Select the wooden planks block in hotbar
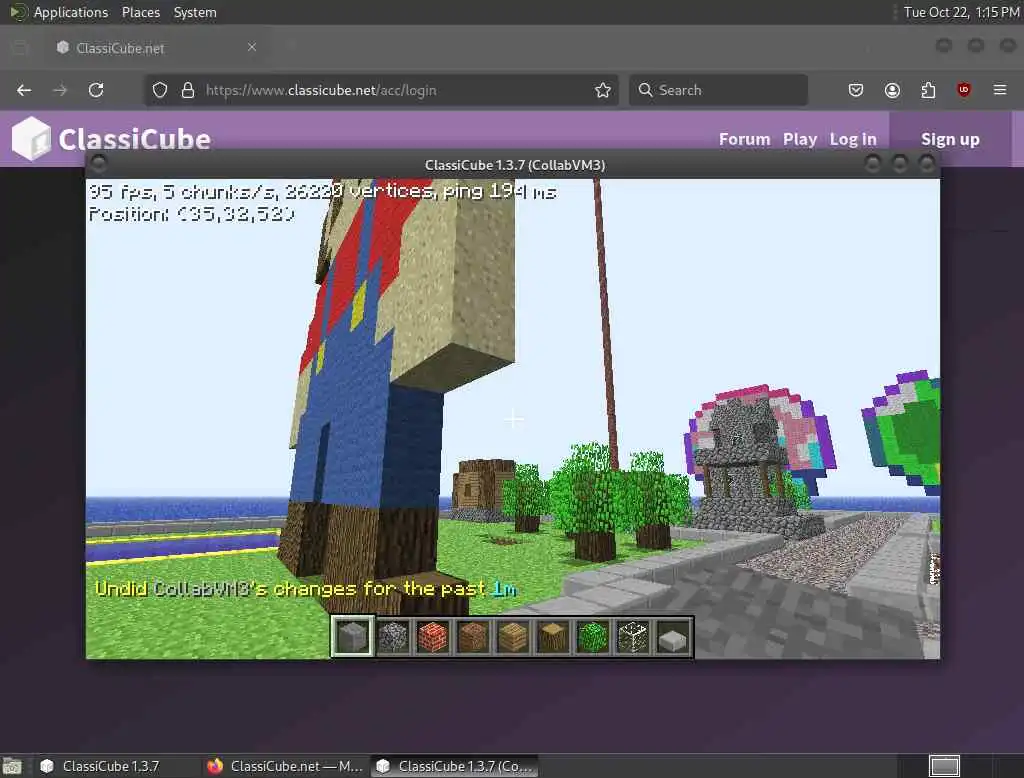The height and width of the screenshot is (778, 1024). (x=513, y=636)
